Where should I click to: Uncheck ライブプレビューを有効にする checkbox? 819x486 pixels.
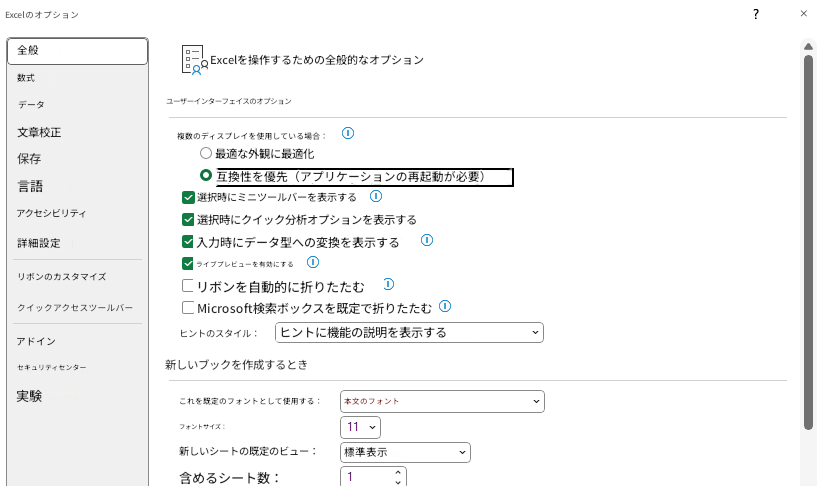[x=188, y=263]
